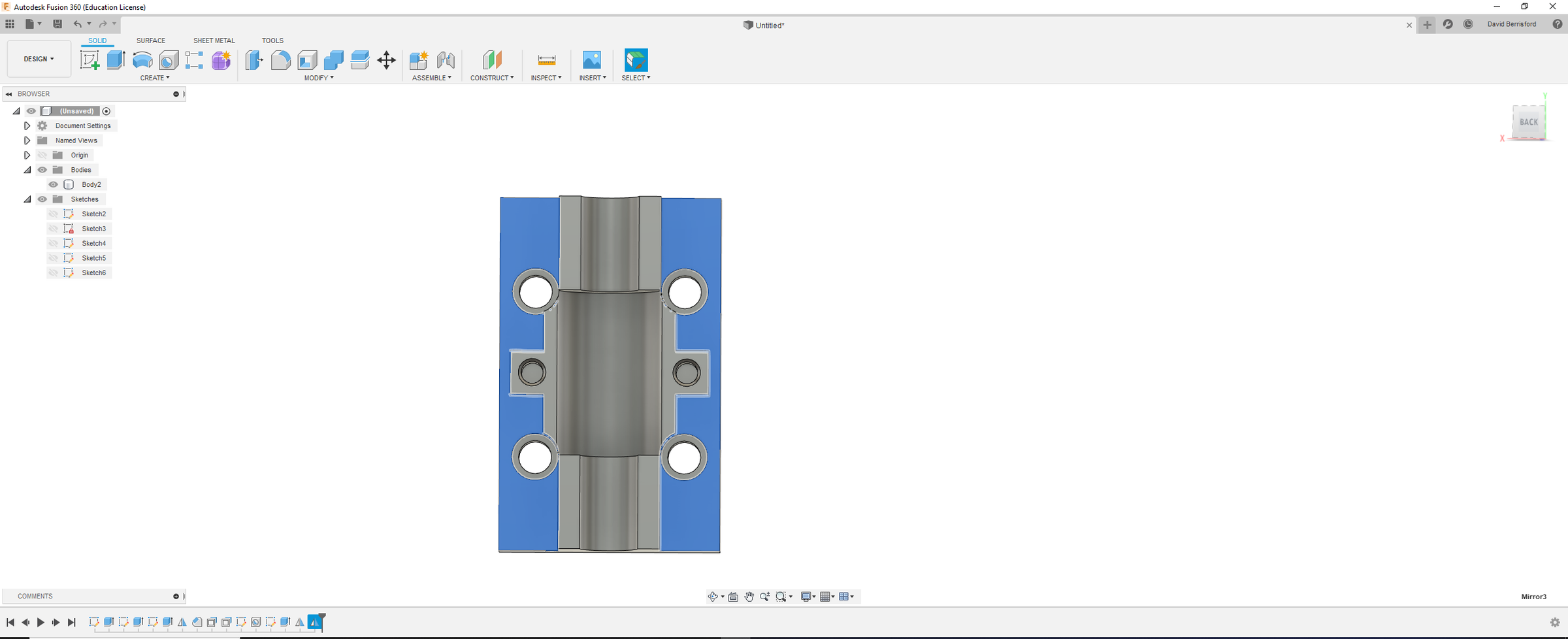Click the BACK face of ViewCube
The width and height of the screenshot is (1568, 639).
tap(1528, 122)
